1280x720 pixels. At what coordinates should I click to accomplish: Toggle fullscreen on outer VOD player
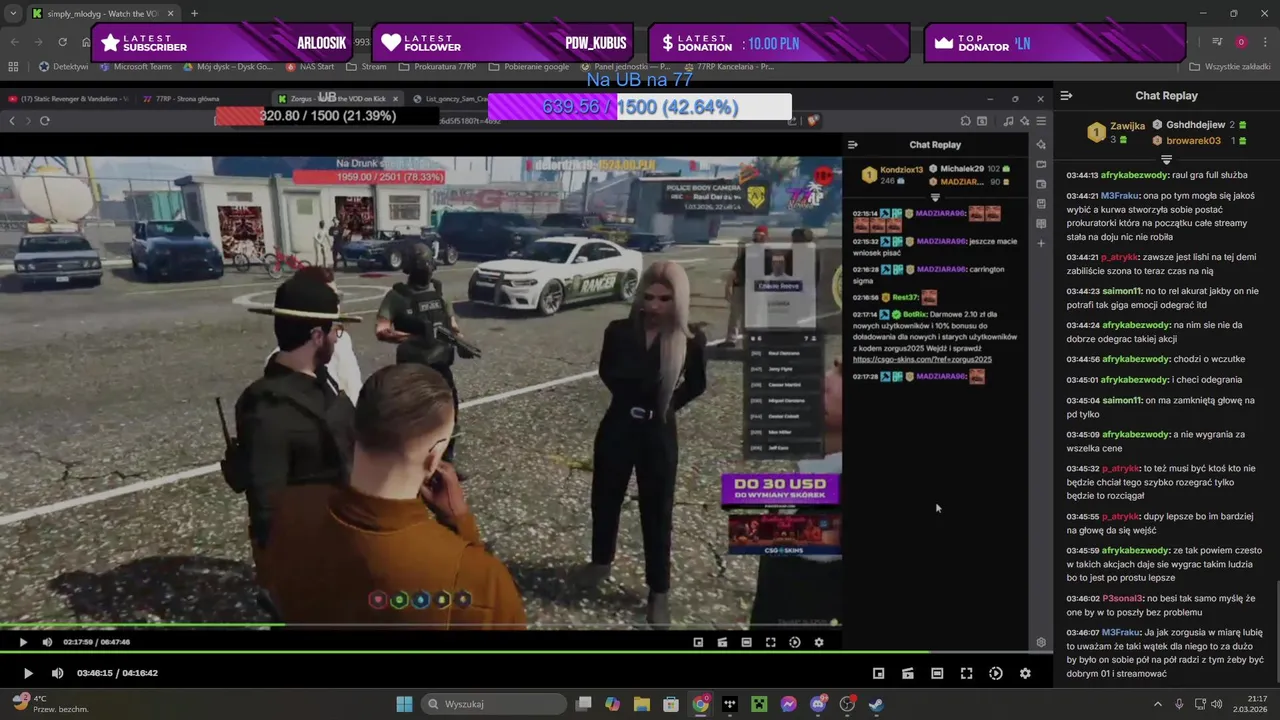[966, 673]
